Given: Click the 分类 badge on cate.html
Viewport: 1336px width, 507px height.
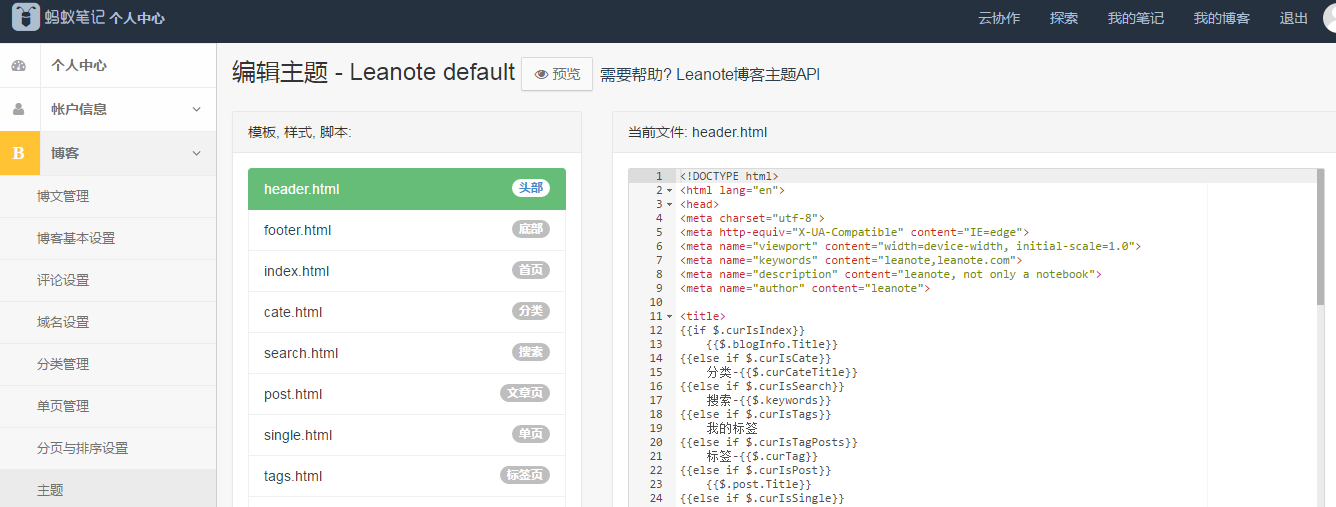Looking at the screenshot, I should (x=531, y=311).
